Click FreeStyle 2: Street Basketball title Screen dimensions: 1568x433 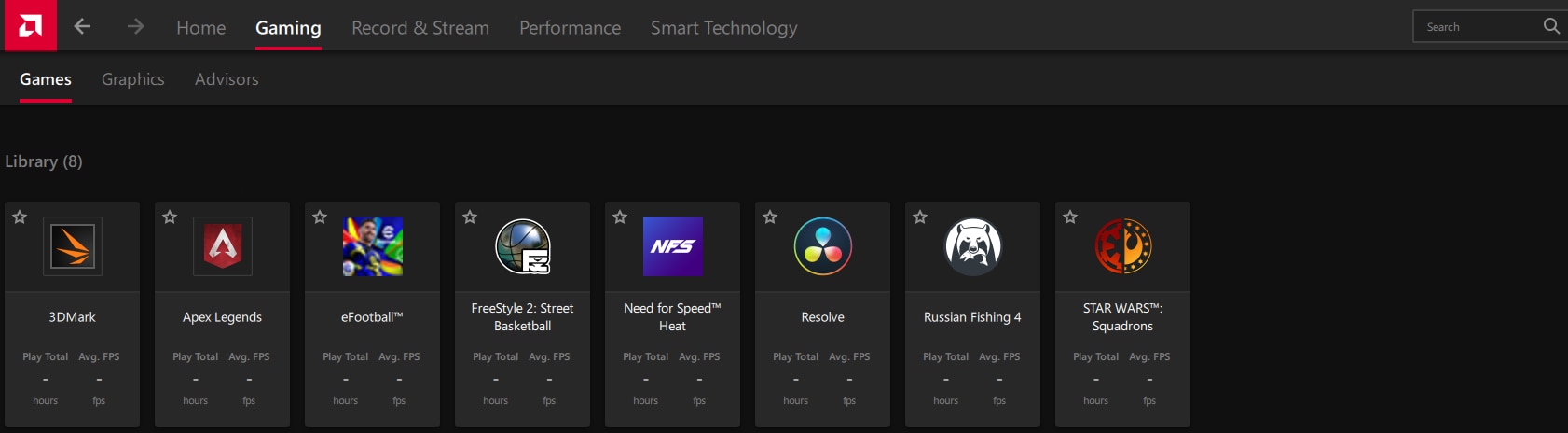click(523, 317)
